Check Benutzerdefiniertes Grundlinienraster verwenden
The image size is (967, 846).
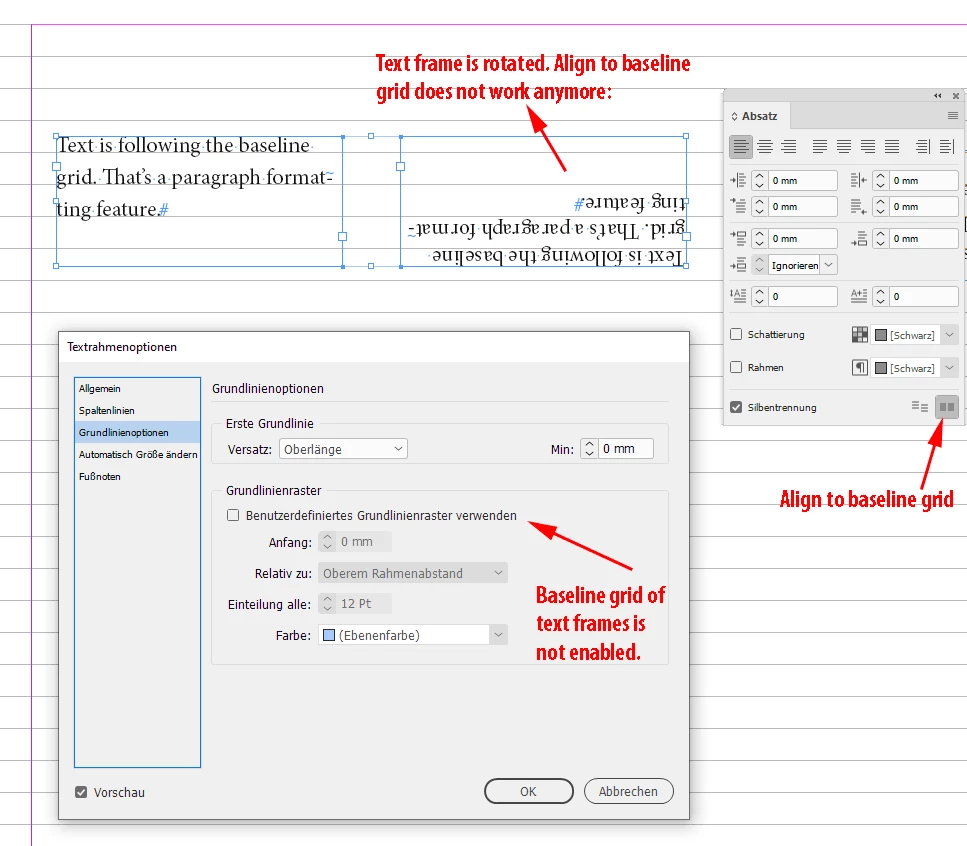(x=233, y=515)
